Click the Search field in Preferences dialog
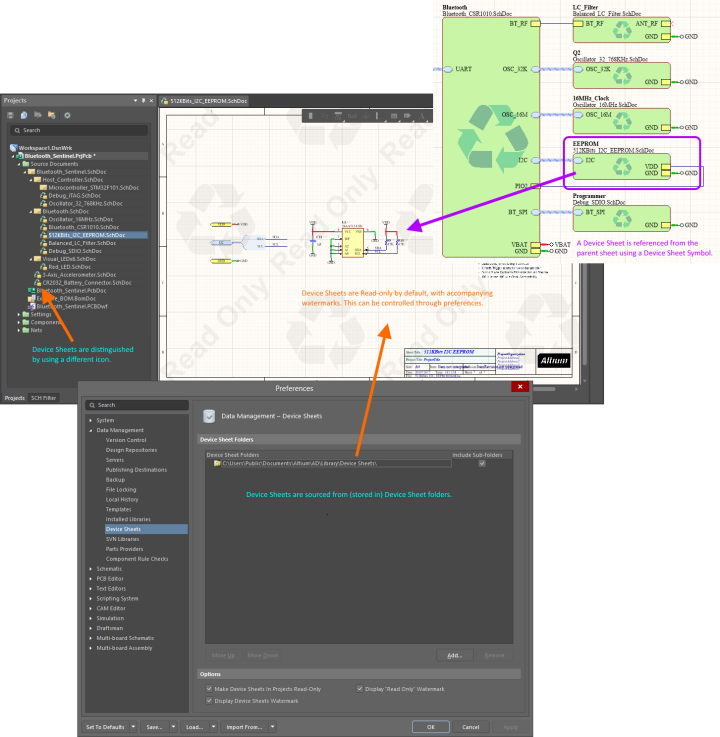Screen dimensions: 720x737 pyautogui.click(x=137, y=405)
